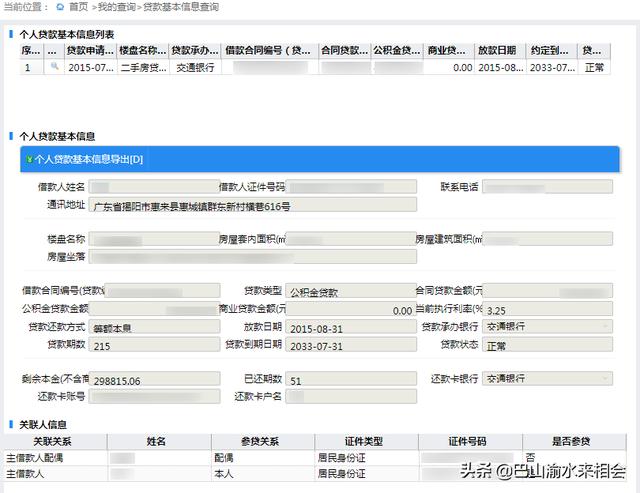Click the 放款日期 field showing 2015-08-31

tap(351, 327)
